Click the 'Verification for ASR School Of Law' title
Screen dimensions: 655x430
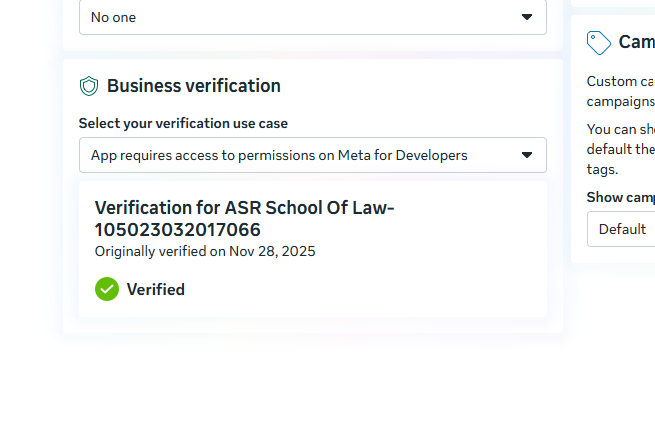(x=244, y=219)
